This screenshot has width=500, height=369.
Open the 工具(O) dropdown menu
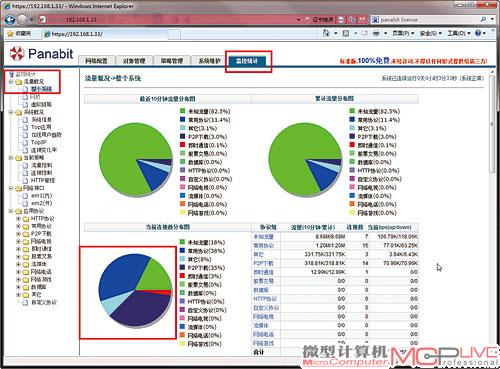tap(458, 33)
